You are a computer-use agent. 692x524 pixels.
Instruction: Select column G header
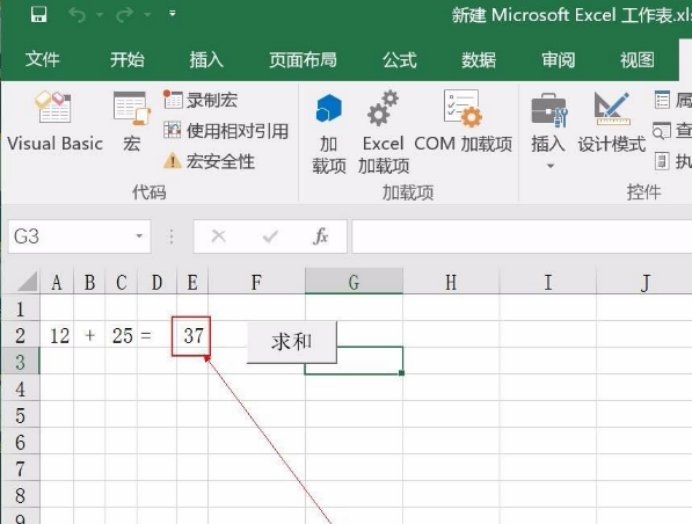tap(354, 282)
